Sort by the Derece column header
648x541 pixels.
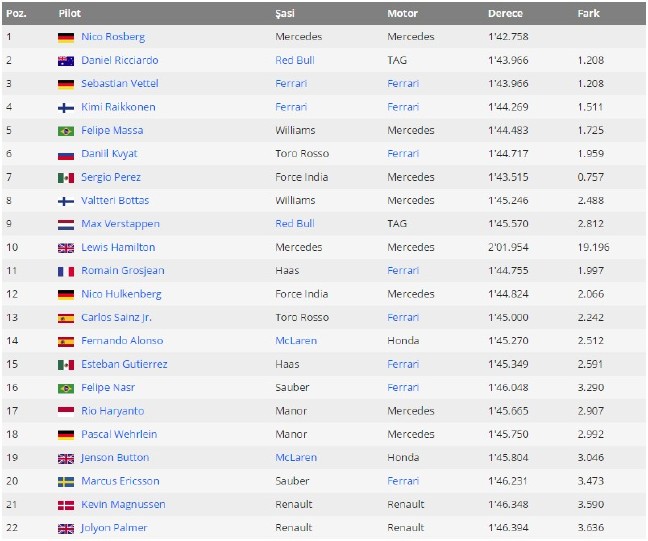click(505, 14)
